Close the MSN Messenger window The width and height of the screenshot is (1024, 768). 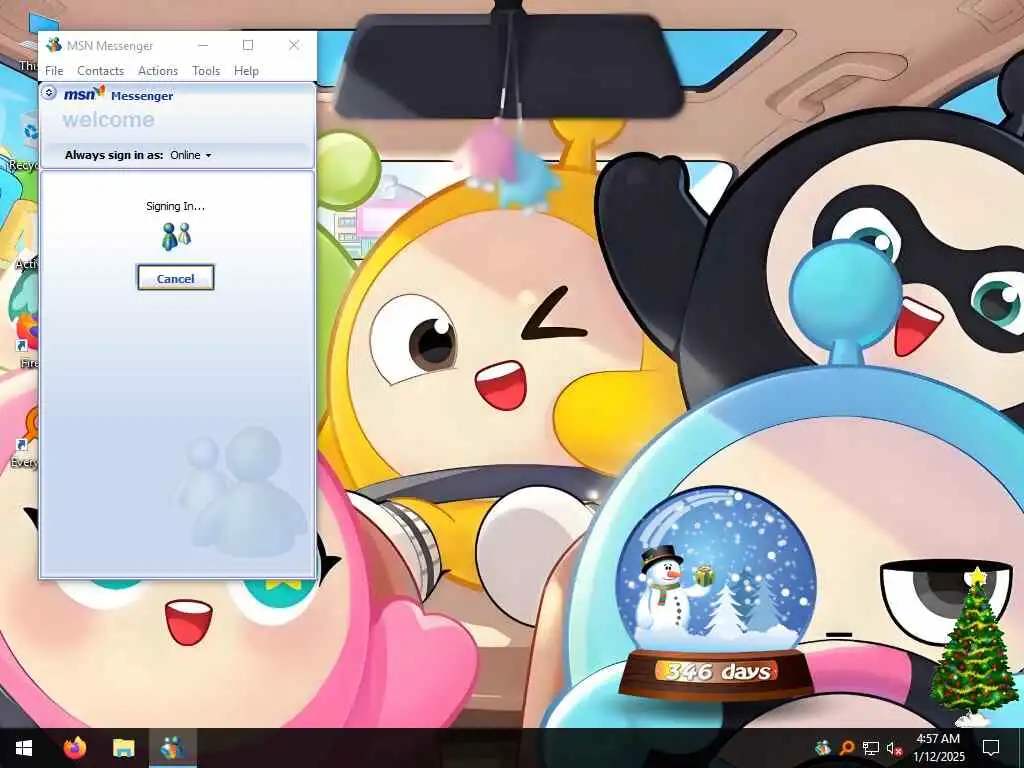[x=294, y=45]
